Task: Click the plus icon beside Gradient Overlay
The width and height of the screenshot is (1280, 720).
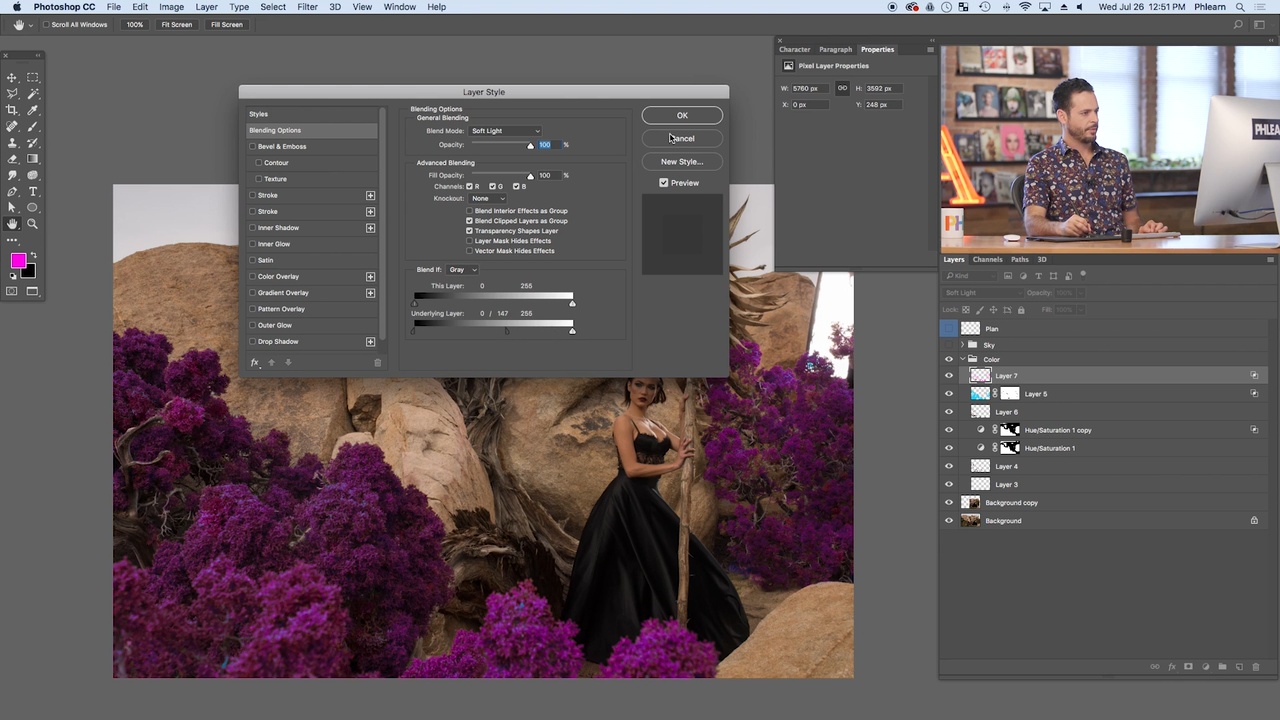Action: [x=370, y=292]
